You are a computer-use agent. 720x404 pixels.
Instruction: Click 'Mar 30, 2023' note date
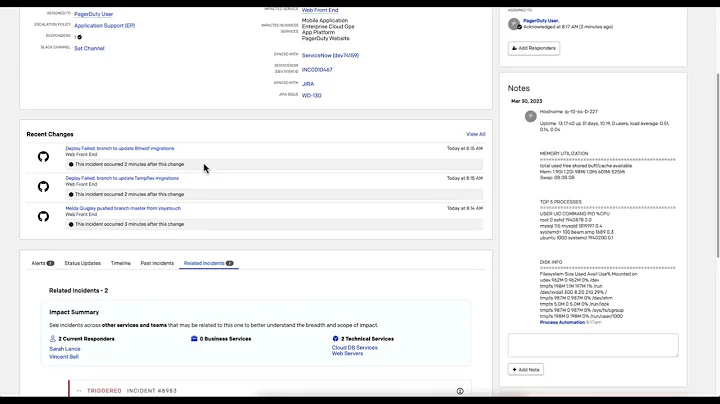point(526,101)
